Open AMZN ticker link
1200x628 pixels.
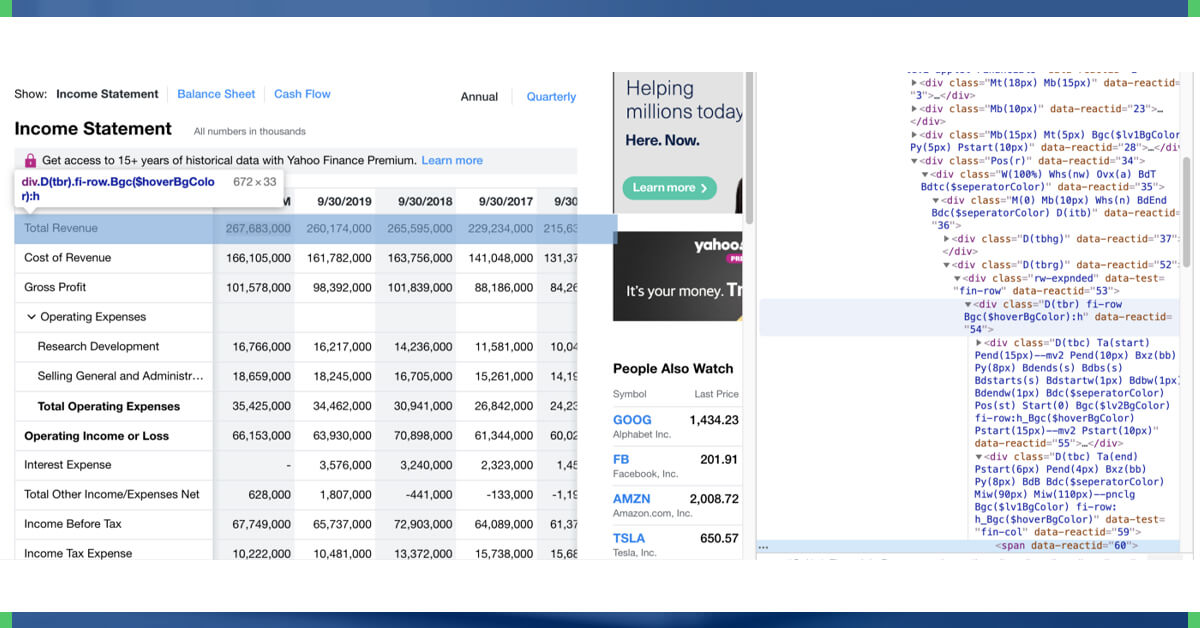[x=631, y=498]
